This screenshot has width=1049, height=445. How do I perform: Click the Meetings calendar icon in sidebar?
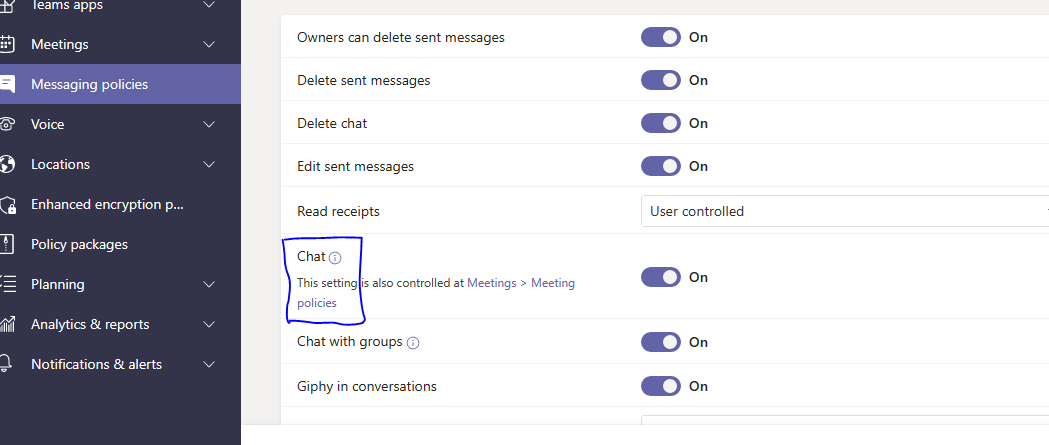pos(6,44)
